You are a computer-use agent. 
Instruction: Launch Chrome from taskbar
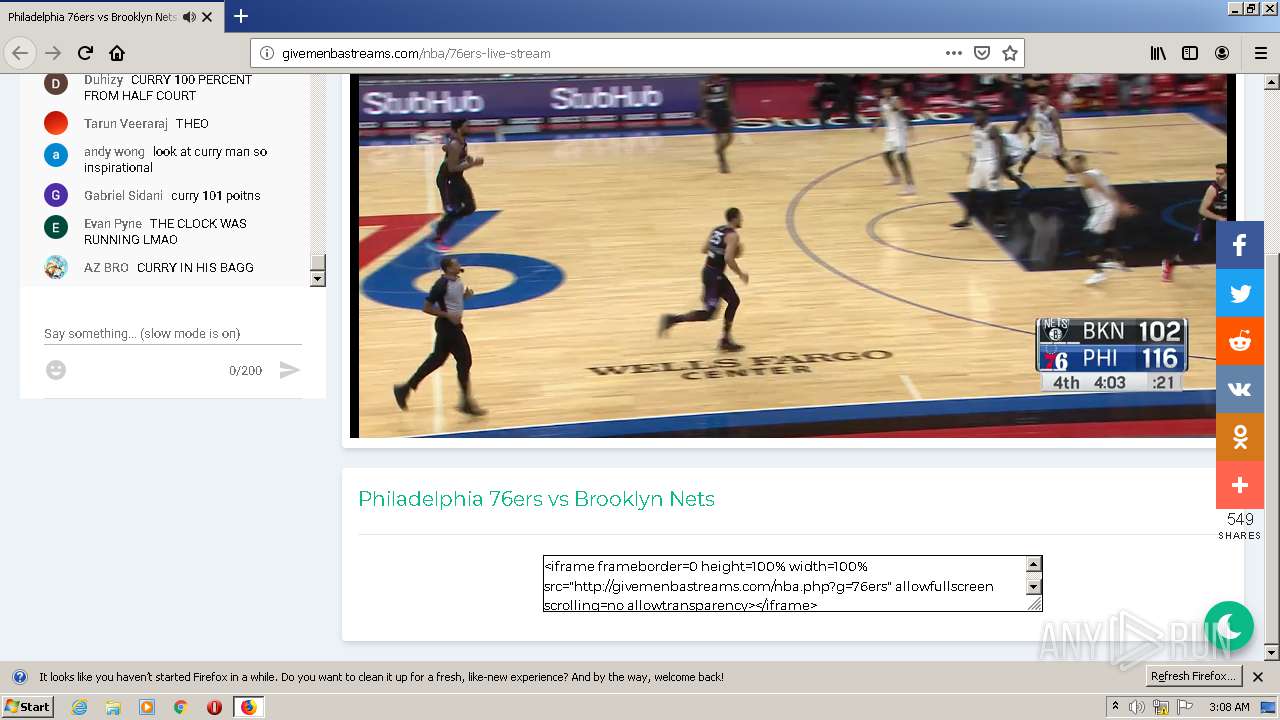[x=180, y=707]
